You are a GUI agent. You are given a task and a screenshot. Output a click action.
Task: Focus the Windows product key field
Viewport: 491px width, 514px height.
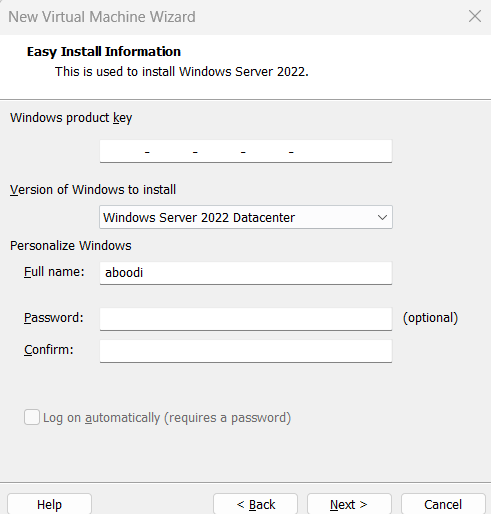coord(246,151)
